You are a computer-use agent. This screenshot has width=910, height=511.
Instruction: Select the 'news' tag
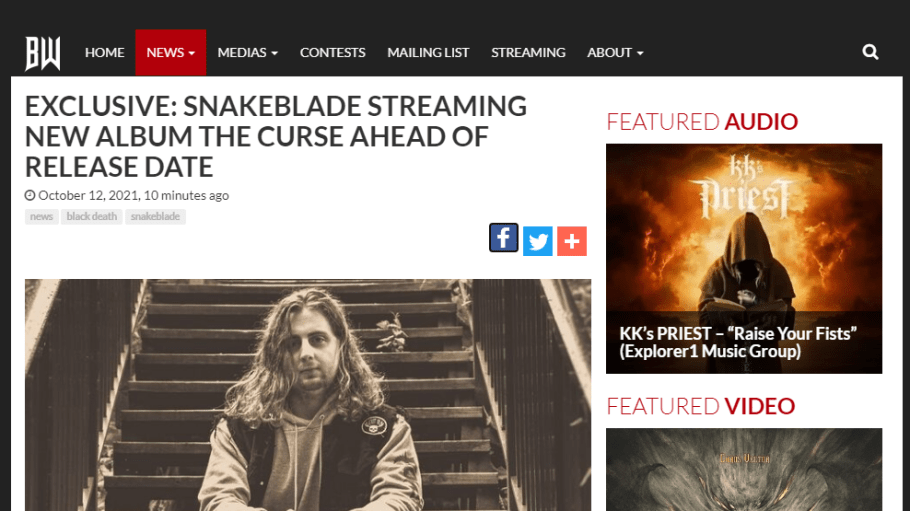tap(41, 217)
